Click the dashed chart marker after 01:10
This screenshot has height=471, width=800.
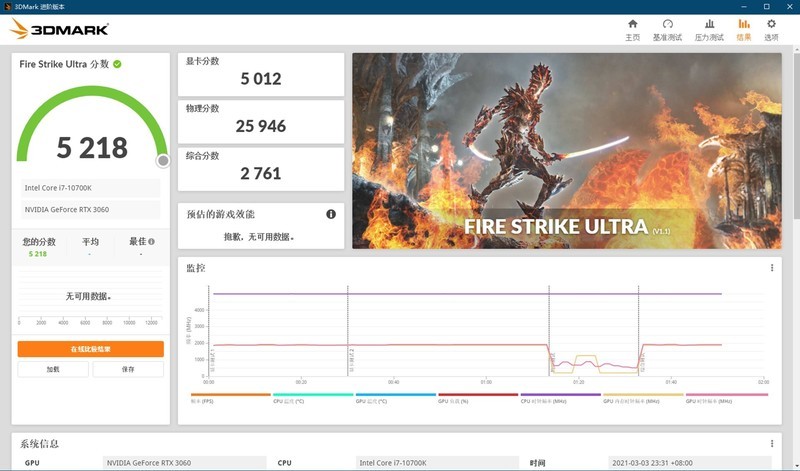(x=549, y=331)
